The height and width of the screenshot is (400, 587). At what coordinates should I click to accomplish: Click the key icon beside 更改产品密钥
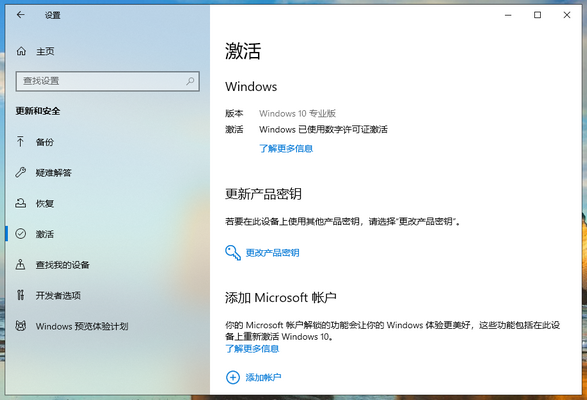(x=233, y=252)
